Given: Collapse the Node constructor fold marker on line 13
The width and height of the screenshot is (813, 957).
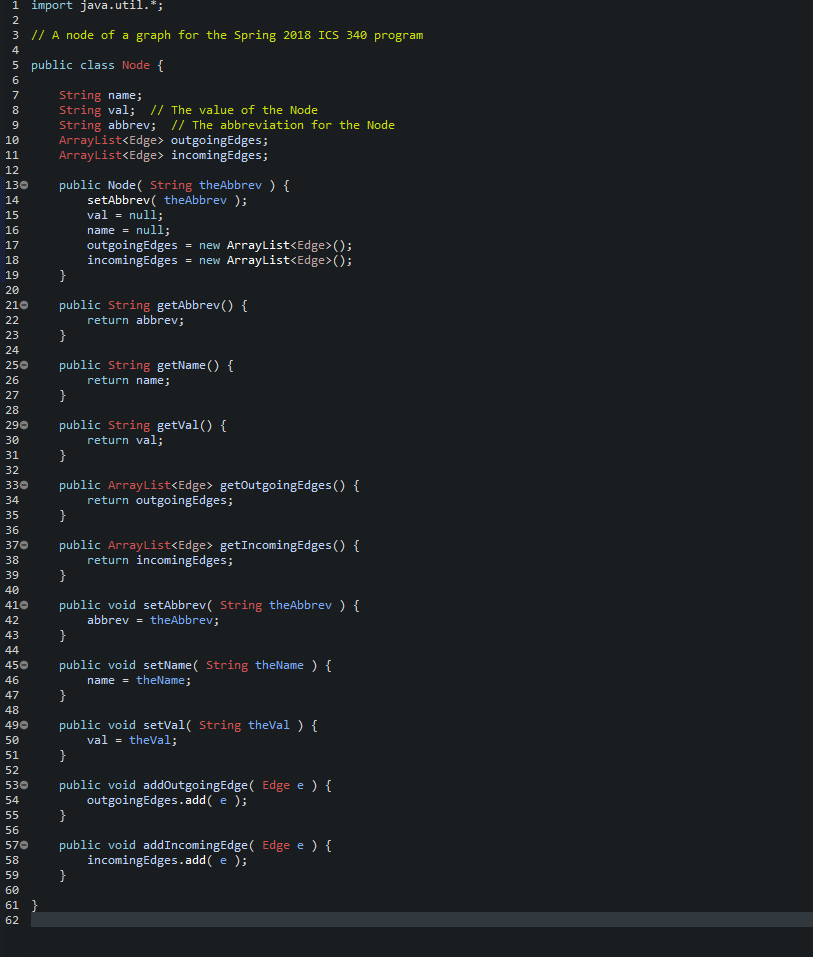Looking at the screenshot, I should (24, 185).
